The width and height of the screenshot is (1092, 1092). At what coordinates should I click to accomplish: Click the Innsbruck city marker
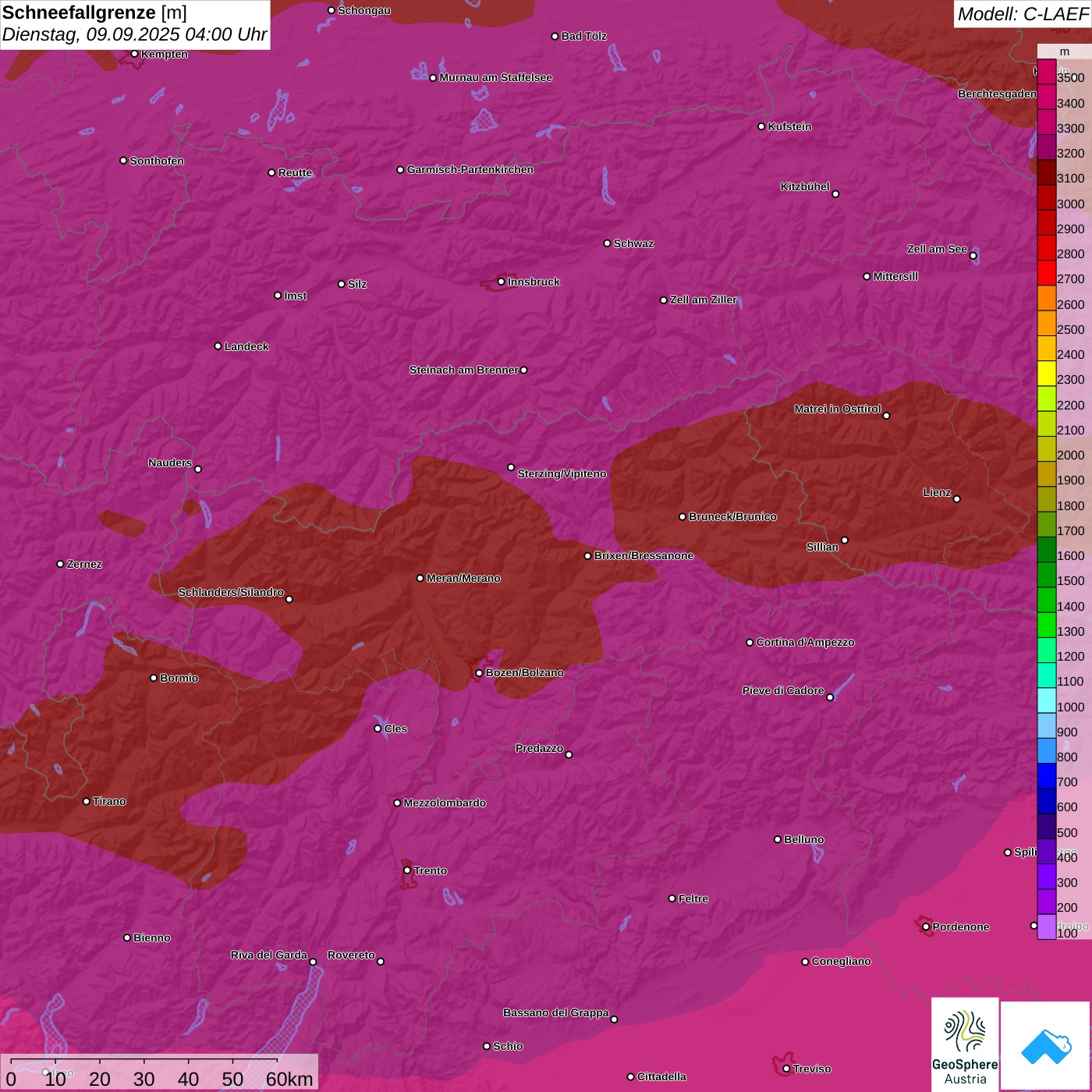click(501, 282)
